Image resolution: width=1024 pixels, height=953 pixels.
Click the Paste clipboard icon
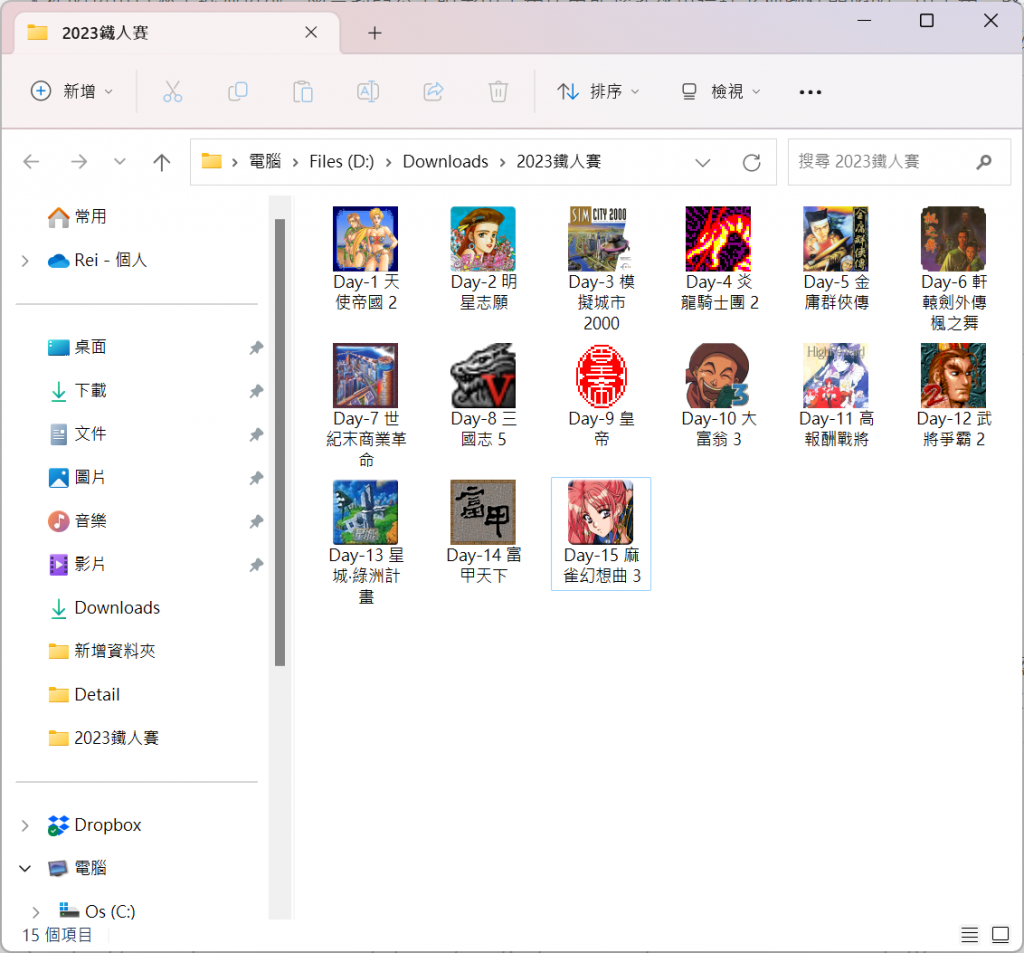click(x=302, y=91)
